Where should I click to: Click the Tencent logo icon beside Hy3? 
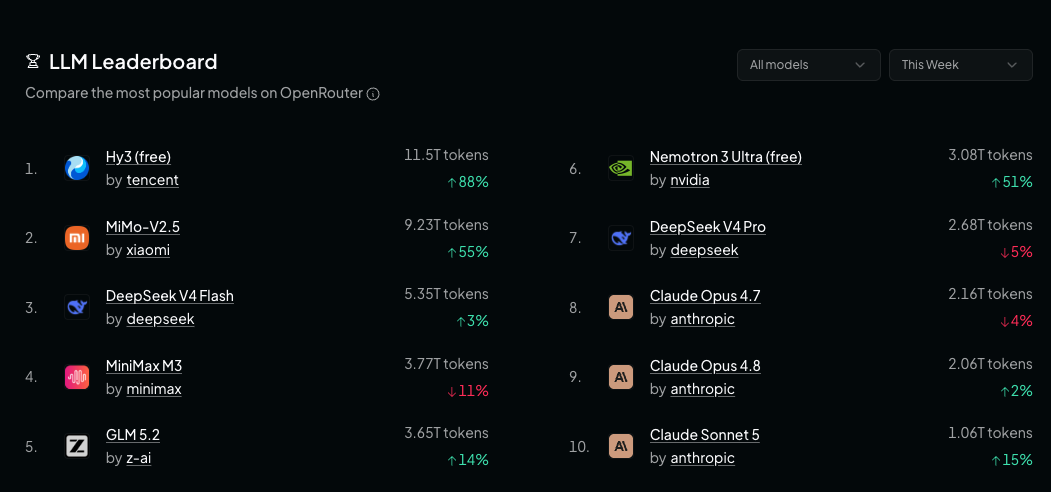tap(77, 168)
